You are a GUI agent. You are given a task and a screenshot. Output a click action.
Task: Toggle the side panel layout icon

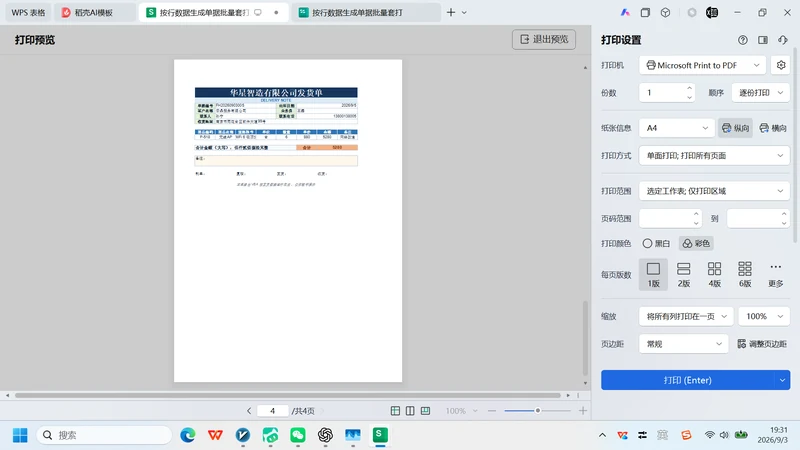point(763,40)
